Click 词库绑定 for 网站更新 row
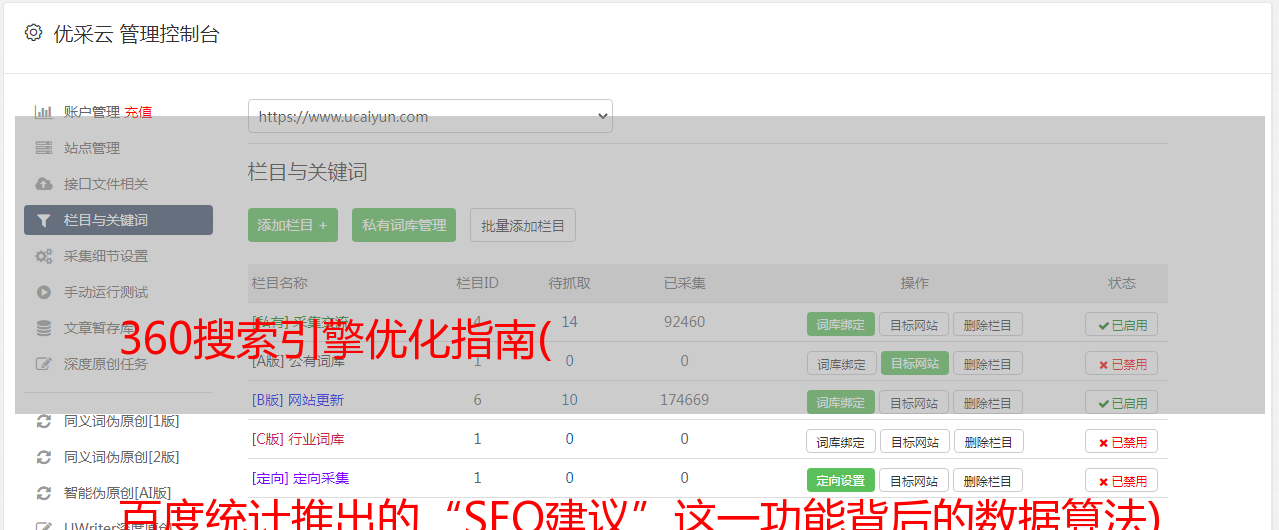1279x530 pixels. (x=841, y=402)
